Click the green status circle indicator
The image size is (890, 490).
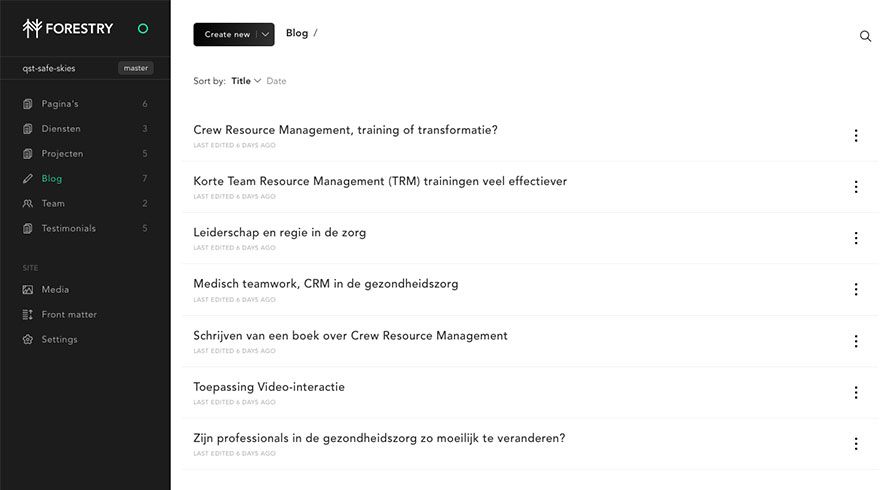pyautogui.click(x=143, y=28)
